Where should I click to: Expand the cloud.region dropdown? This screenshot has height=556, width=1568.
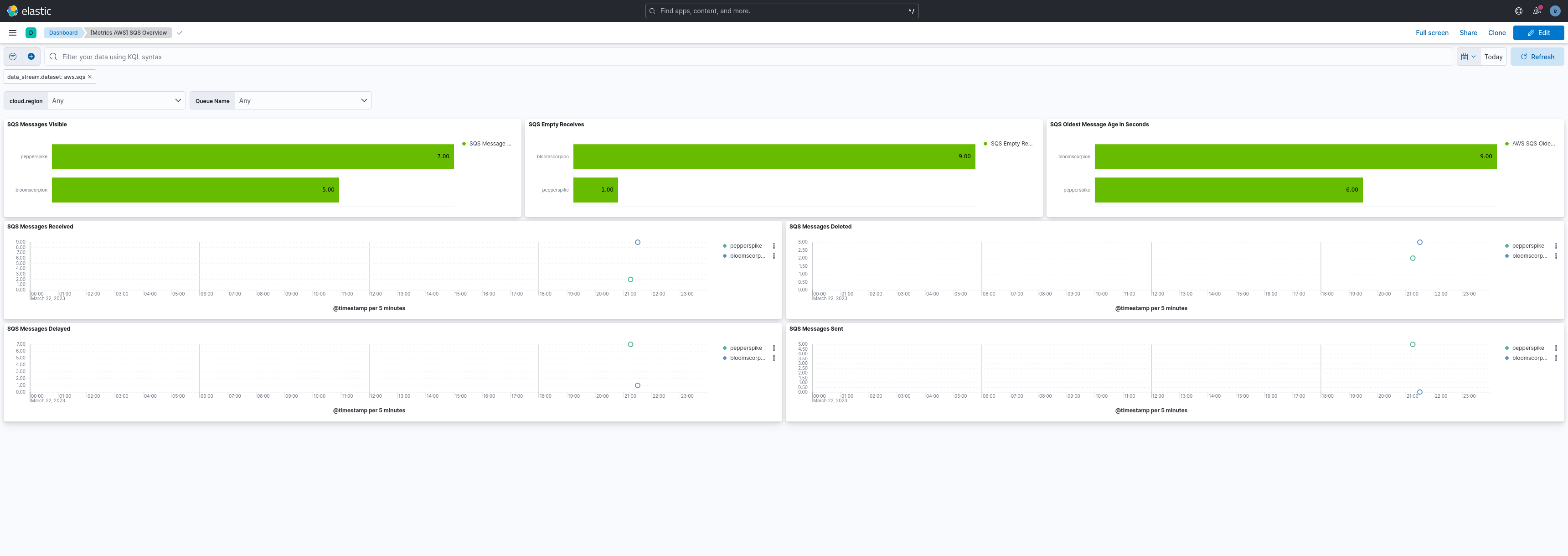tap(116, 100)
